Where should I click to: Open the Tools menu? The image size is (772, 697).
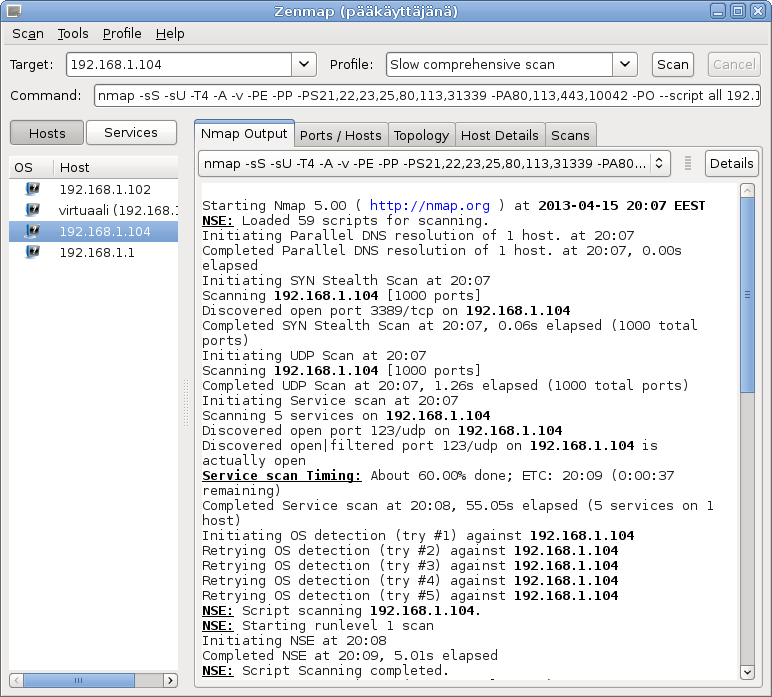click(x=73, y=34)
